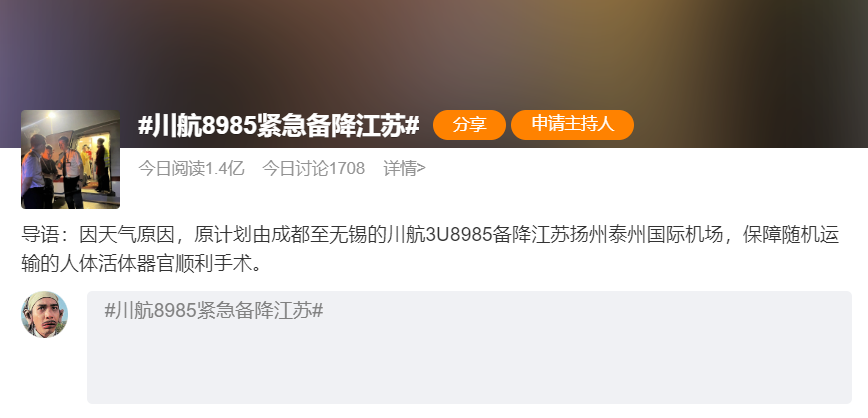This screenshot has width=868, height=418.
Task: Click your profile avatar beside the compose box
Action: [x=44, y=314]
